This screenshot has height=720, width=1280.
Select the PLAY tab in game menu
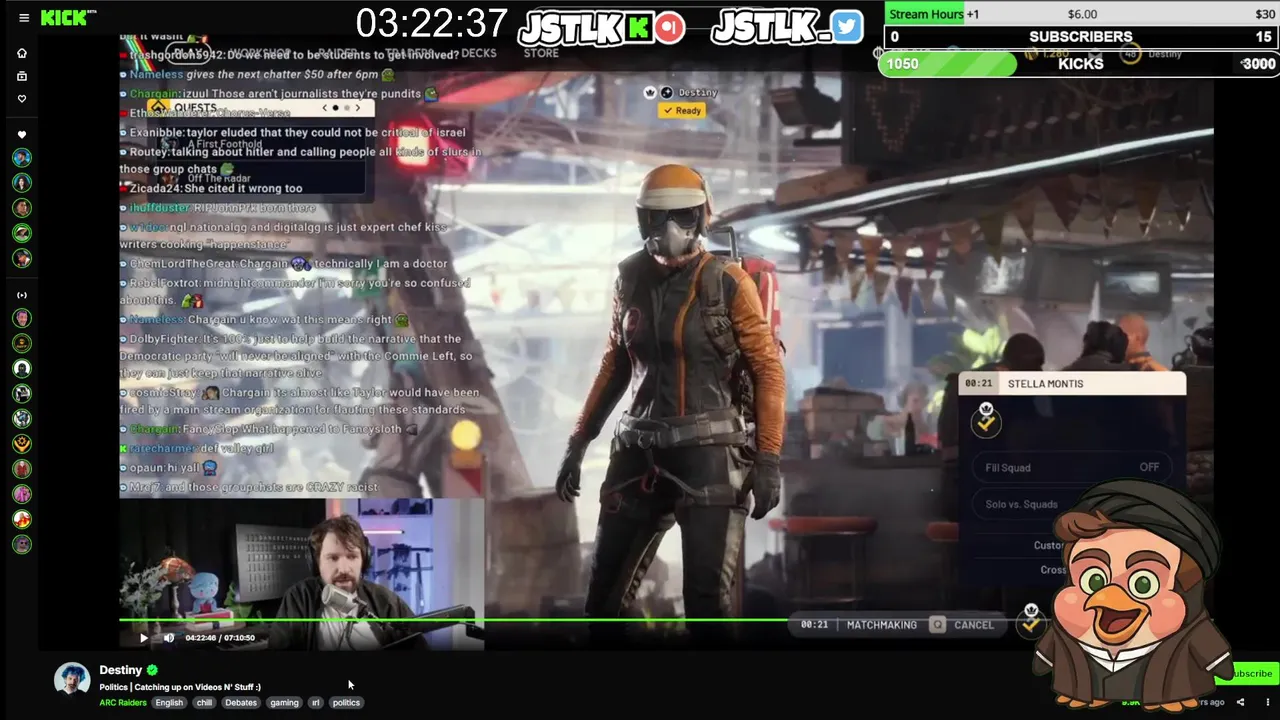click(189, 52)
